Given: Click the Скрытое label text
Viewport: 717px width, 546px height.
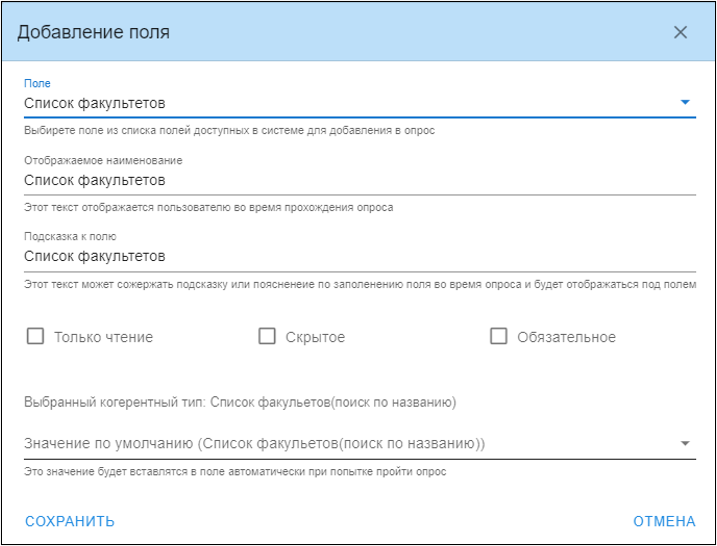Looking at the screenshot, I should [x=315, y=337].
